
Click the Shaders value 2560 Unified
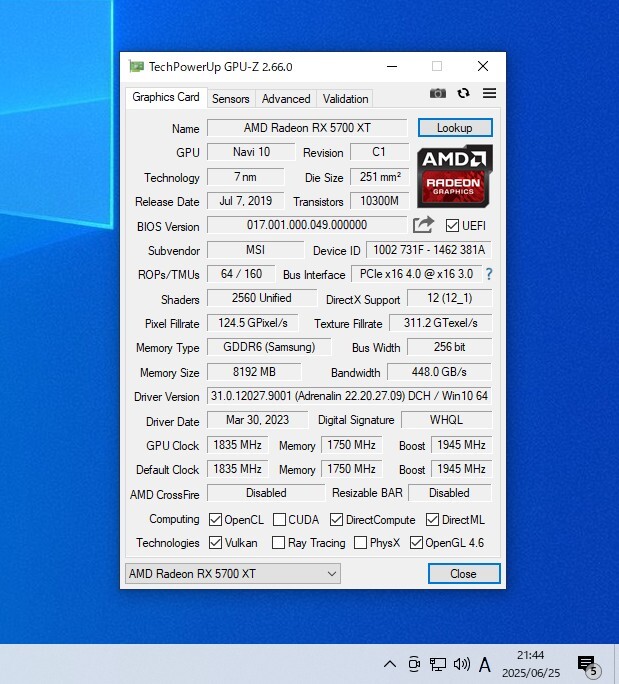[x=262, y=298]
